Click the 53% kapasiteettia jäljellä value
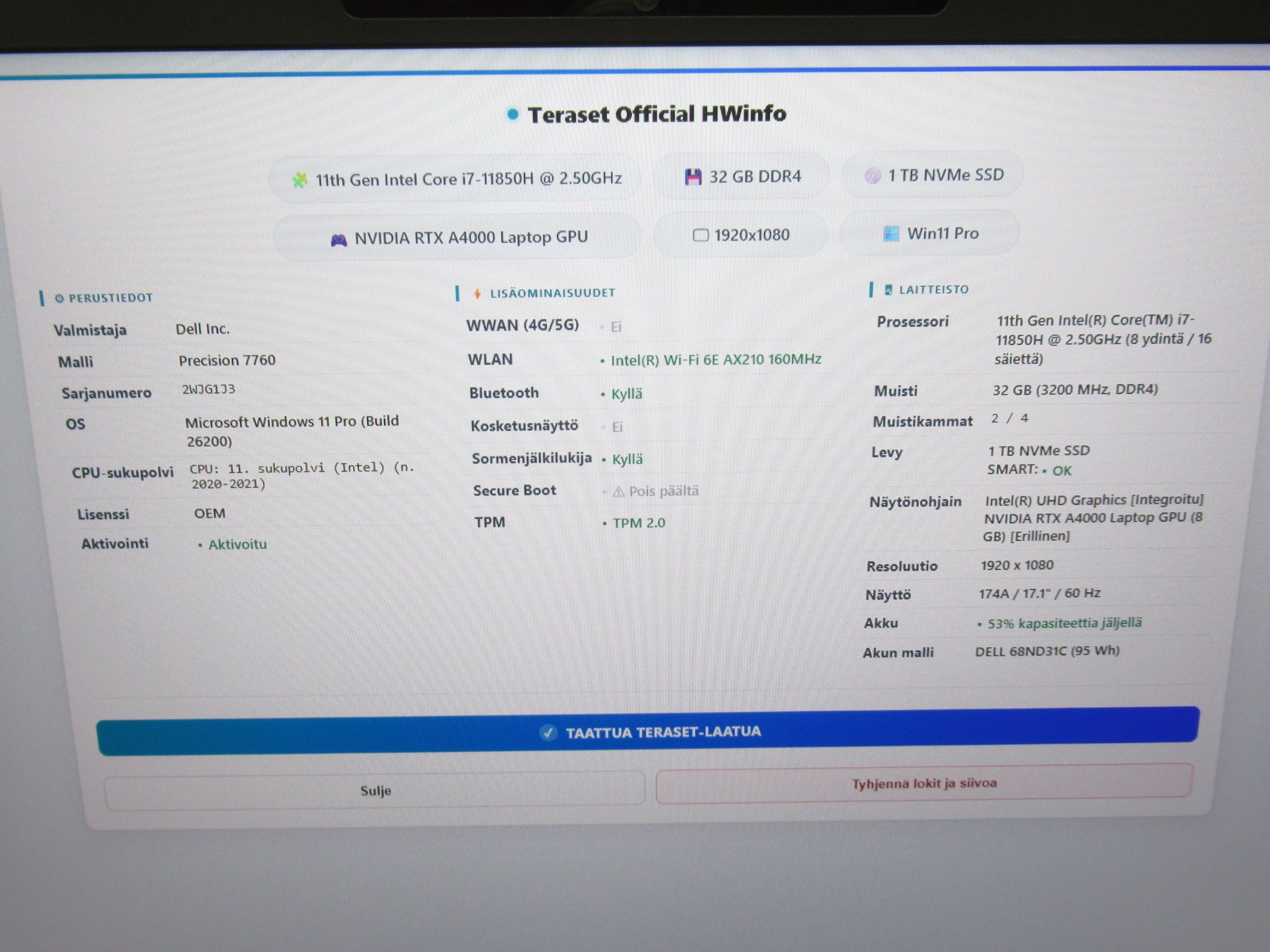The width and height of the screenshot is (1270, 952). [x=1064, y=623]
